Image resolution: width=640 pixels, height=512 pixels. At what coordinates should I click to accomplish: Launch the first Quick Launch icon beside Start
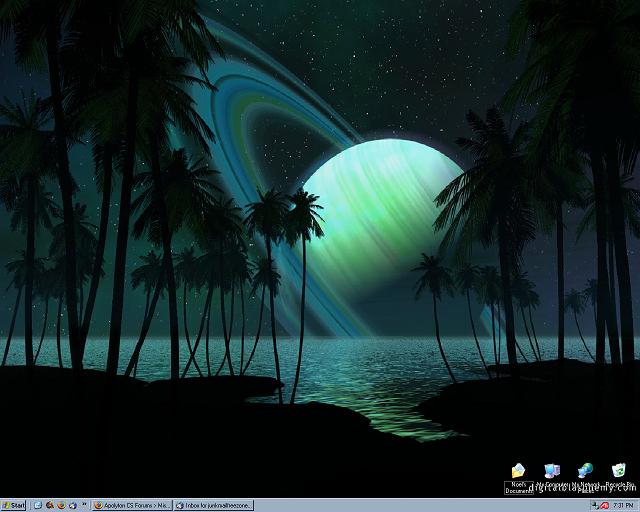[37, 506]
